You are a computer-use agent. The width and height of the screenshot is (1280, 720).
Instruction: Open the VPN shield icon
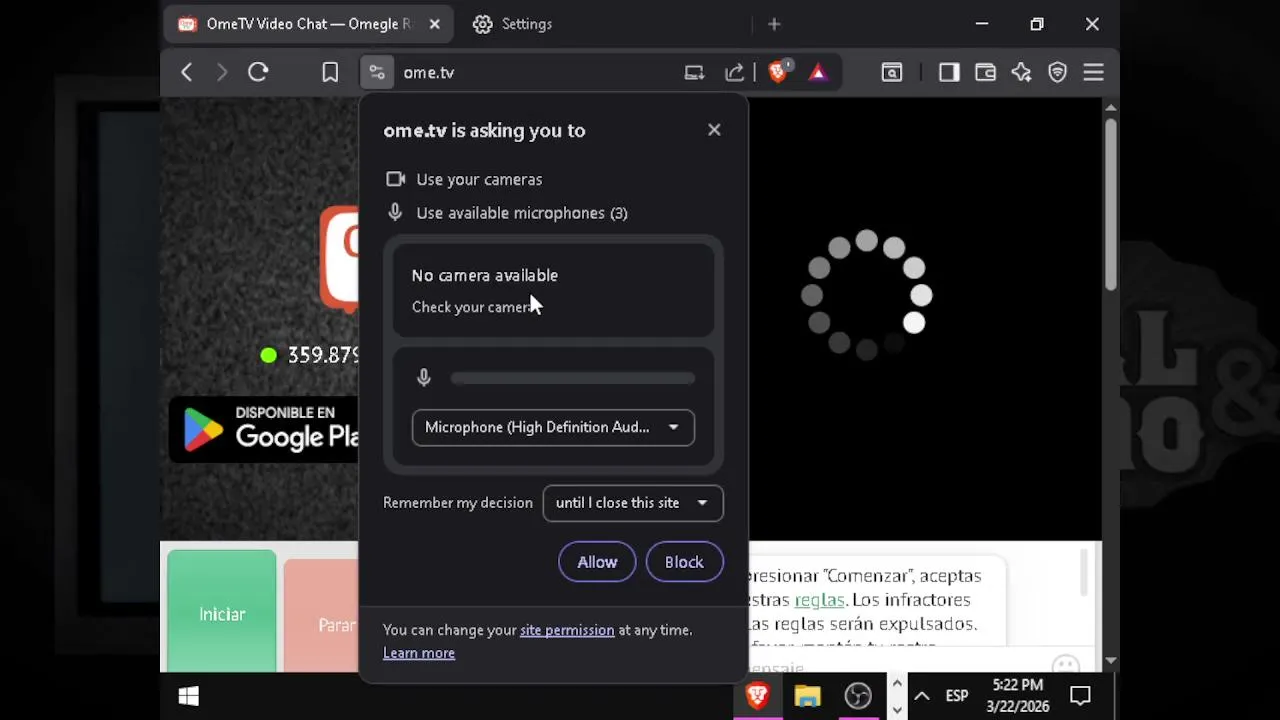pos(1057,72)
